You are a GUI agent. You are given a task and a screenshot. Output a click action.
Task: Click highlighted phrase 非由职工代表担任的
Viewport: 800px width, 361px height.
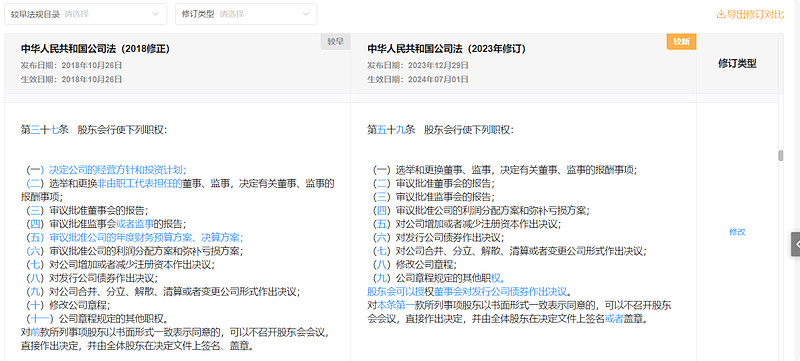coord(139,183)
